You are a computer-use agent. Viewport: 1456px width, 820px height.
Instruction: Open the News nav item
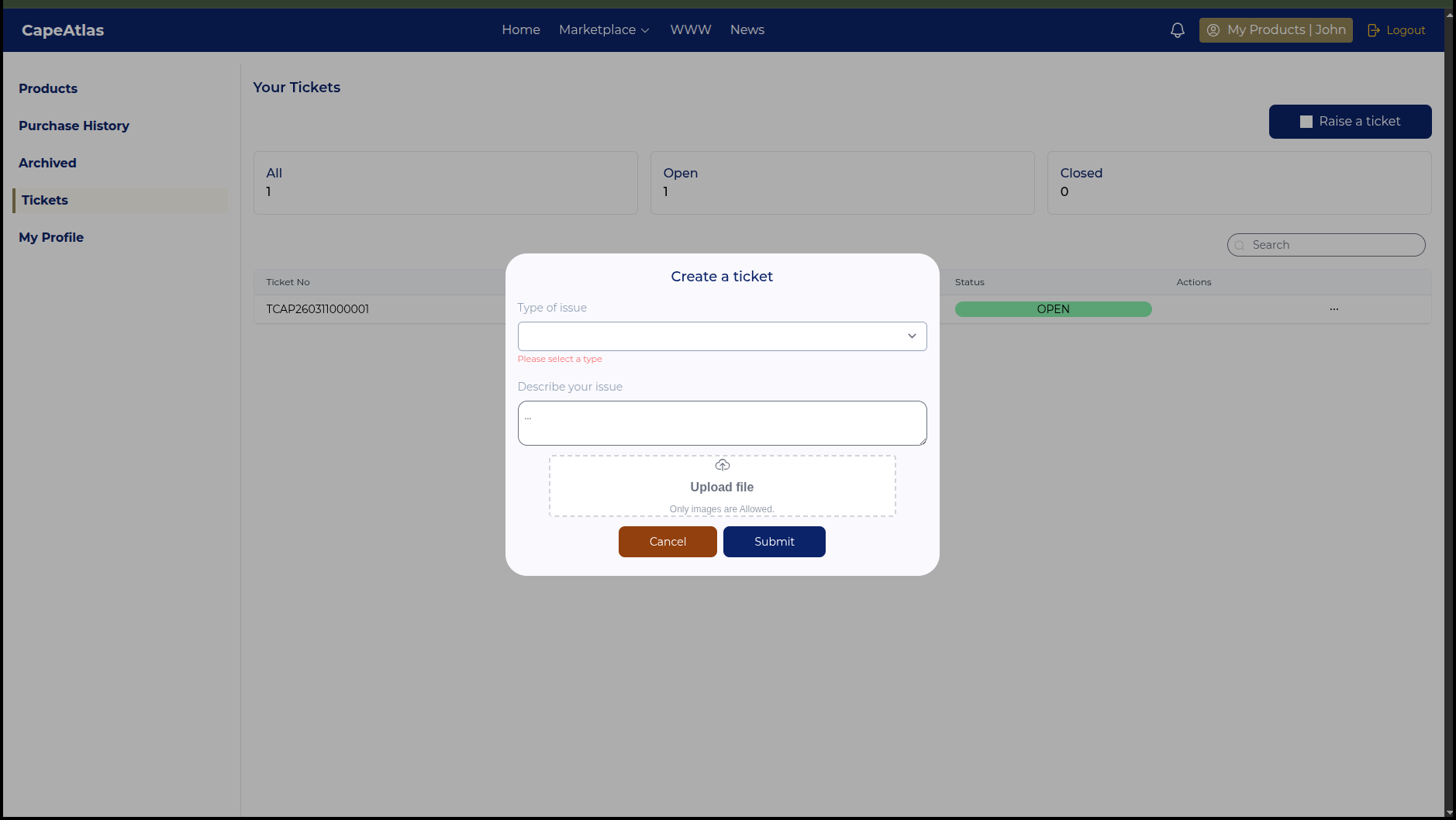747,29
